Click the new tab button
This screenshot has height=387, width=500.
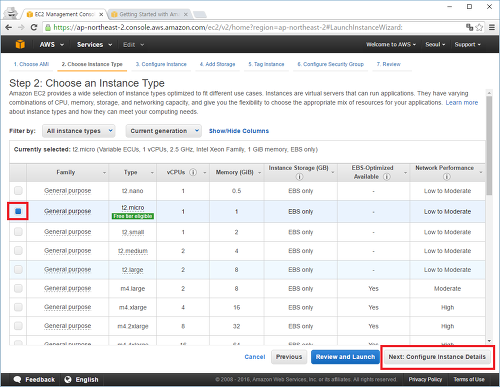tap(200, 14)
